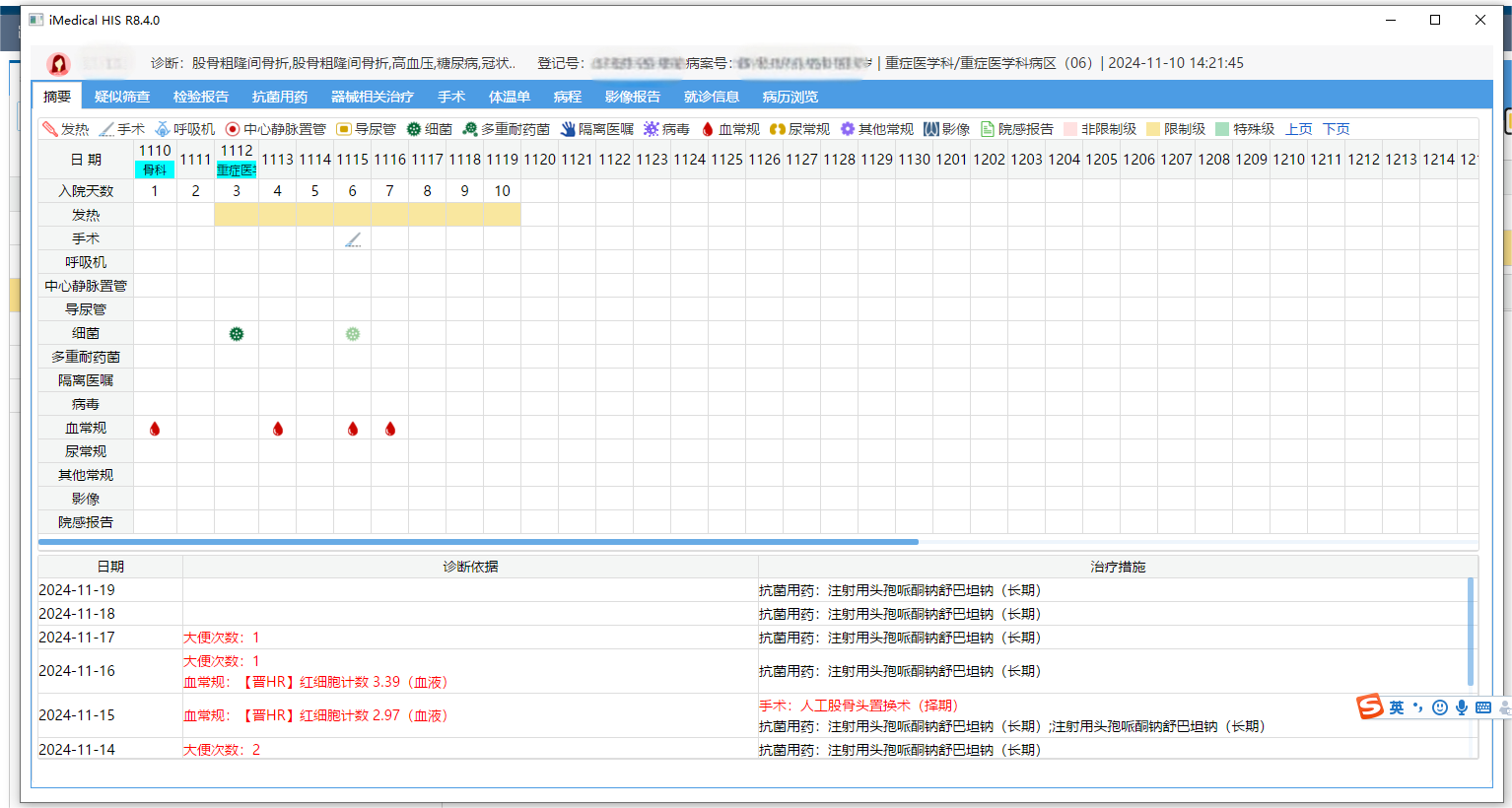
Task: Open the 血常规 blood drop on 1115
Action: click(x=353, y=429)
